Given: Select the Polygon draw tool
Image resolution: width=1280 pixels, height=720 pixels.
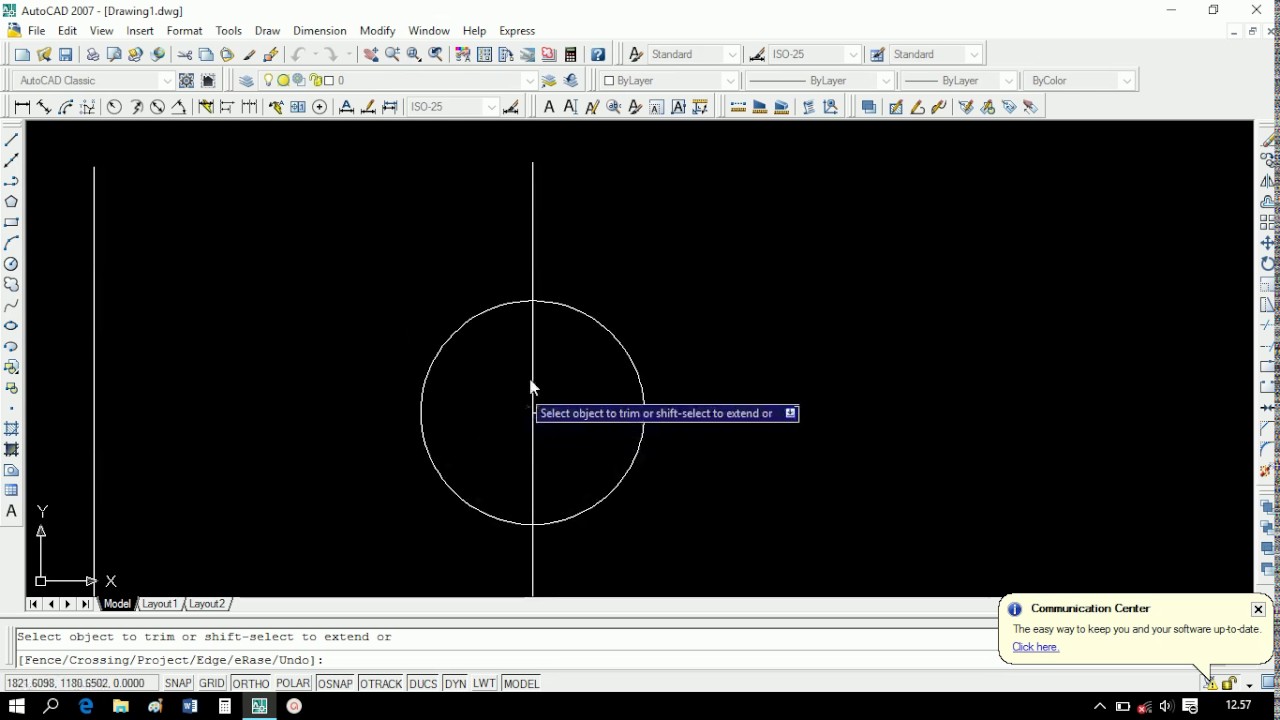Looking at the screenshot, I should [x=12, y=202].
